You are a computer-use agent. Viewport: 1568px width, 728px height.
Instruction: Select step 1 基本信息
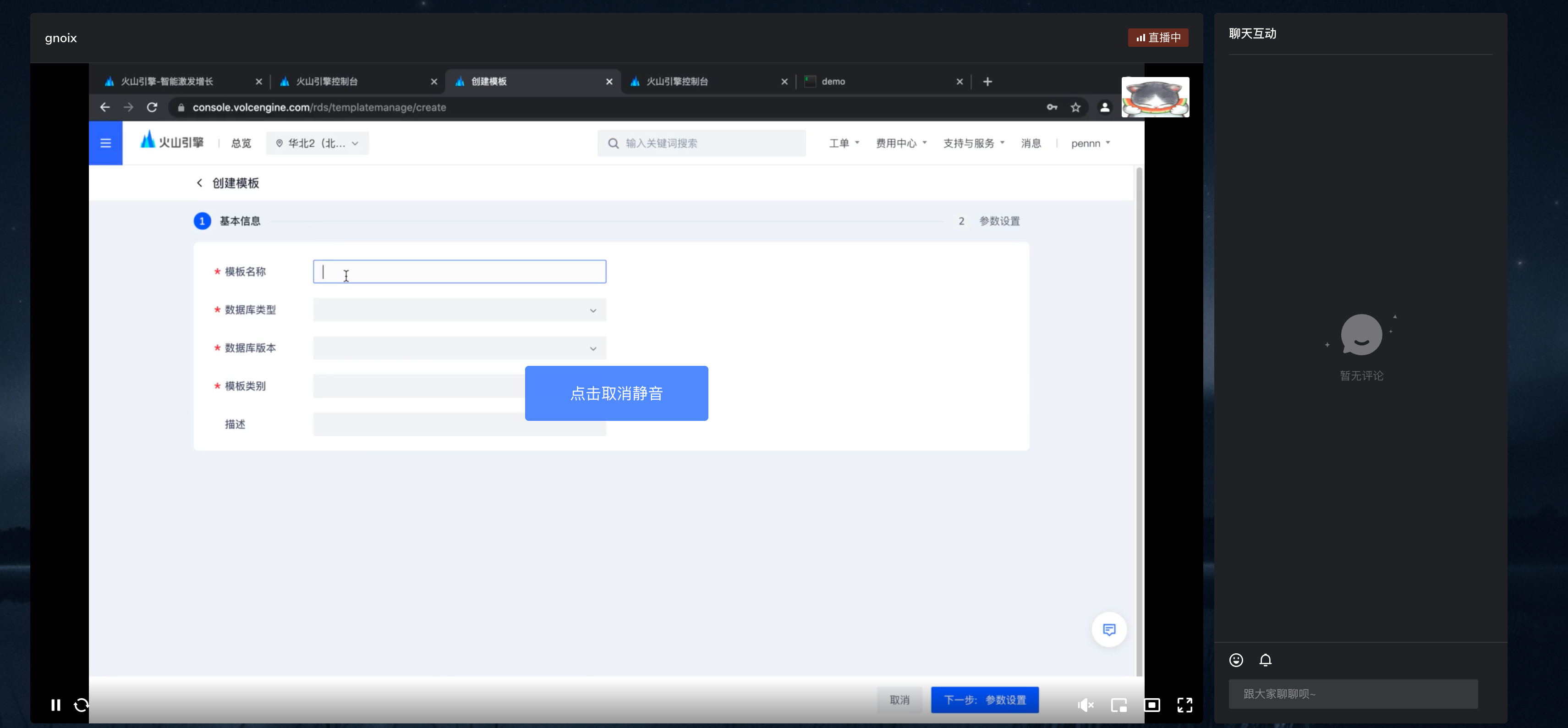pyautogui.click(x=227, y=221)
